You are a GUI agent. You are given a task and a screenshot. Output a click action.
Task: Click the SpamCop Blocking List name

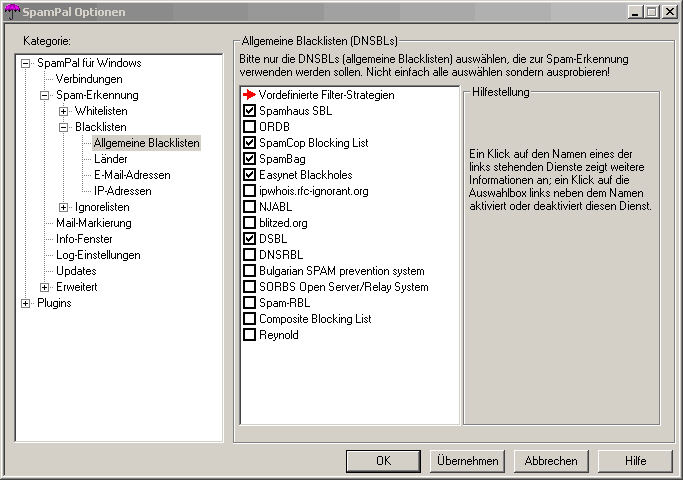coord(314,142)
